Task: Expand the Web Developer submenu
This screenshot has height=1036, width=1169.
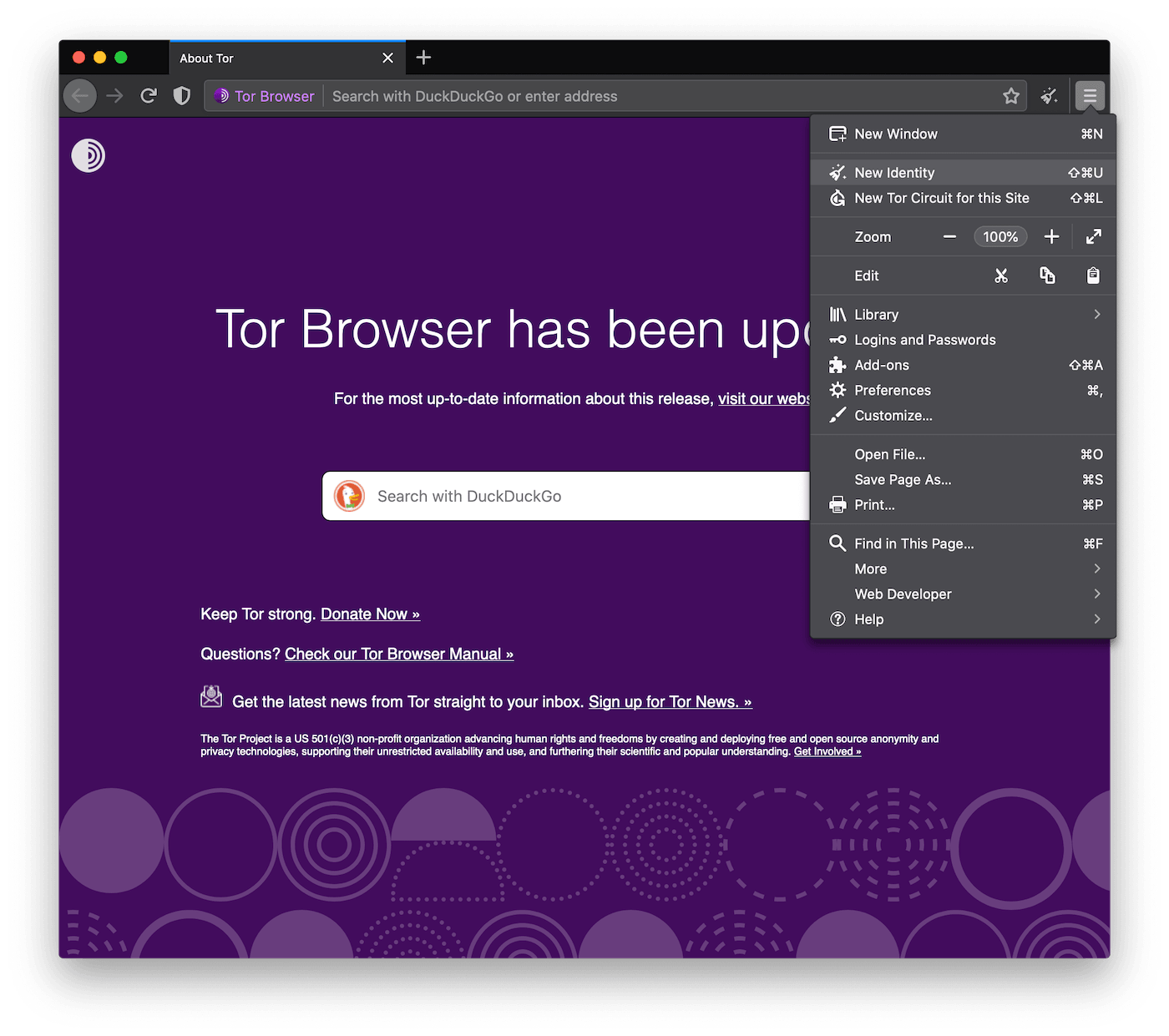Action: coord(964,594)
